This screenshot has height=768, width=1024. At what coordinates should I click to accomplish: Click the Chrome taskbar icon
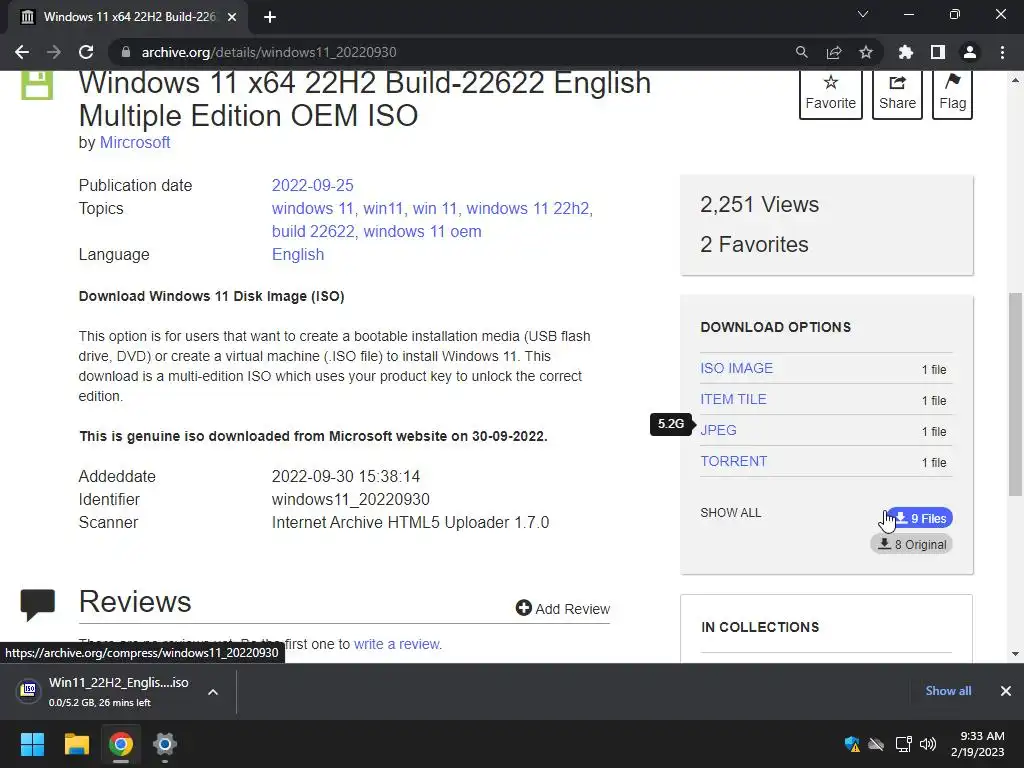pos(121,744)
